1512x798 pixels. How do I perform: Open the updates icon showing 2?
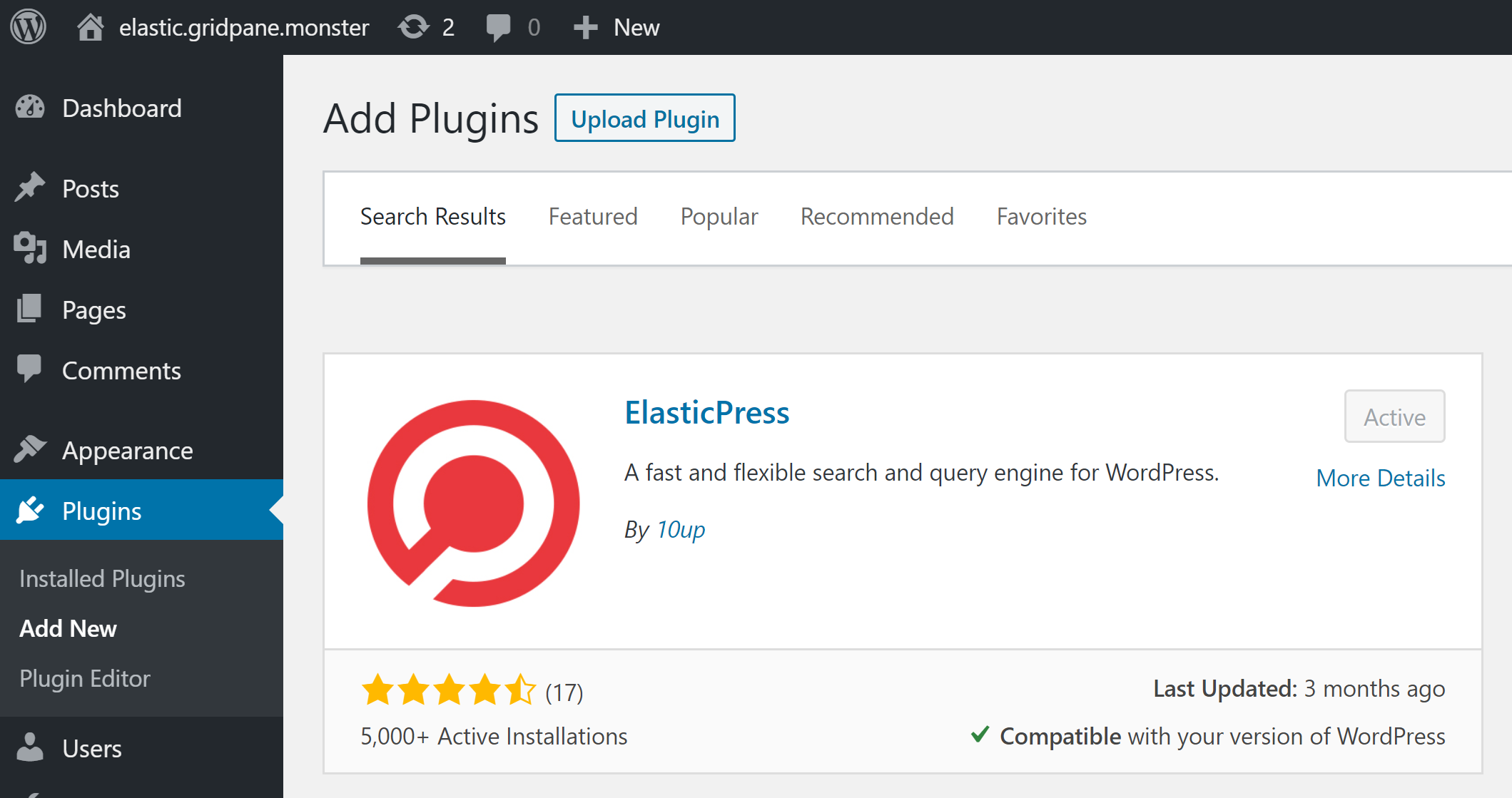(427, 27)
